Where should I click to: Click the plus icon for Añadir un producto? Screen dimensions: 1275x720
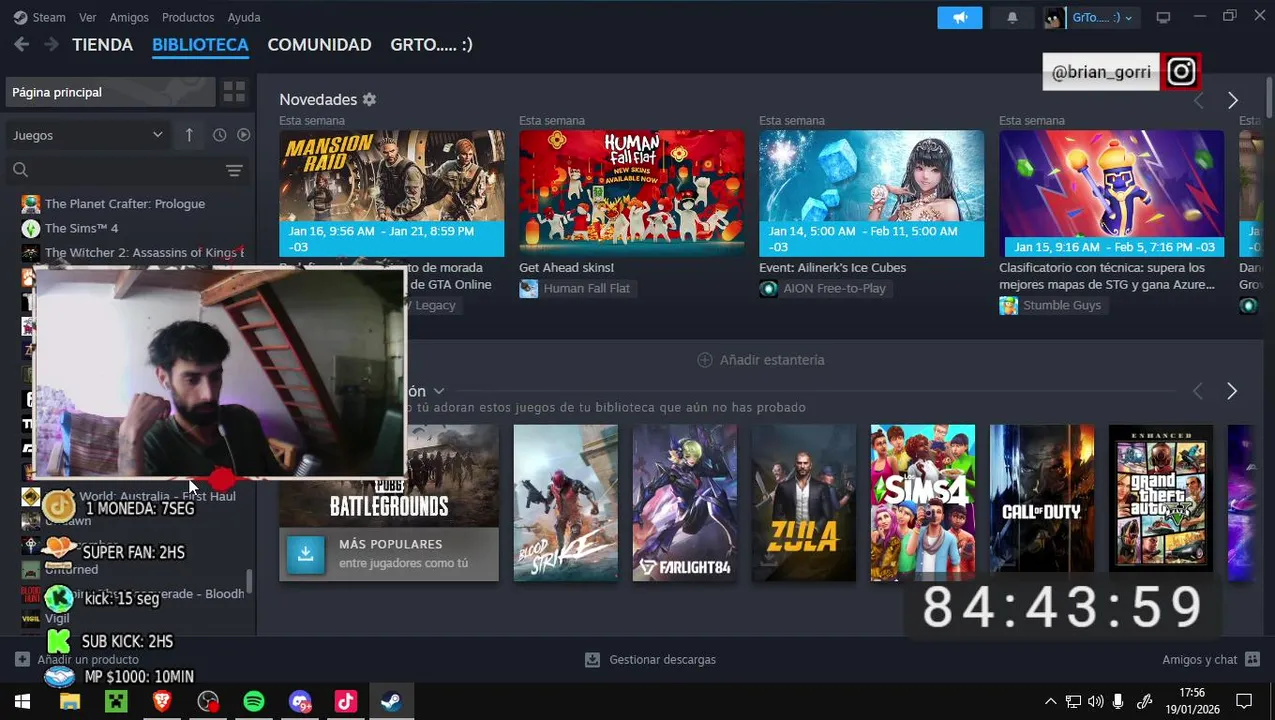pyautogui.click(x=22, y=660)
